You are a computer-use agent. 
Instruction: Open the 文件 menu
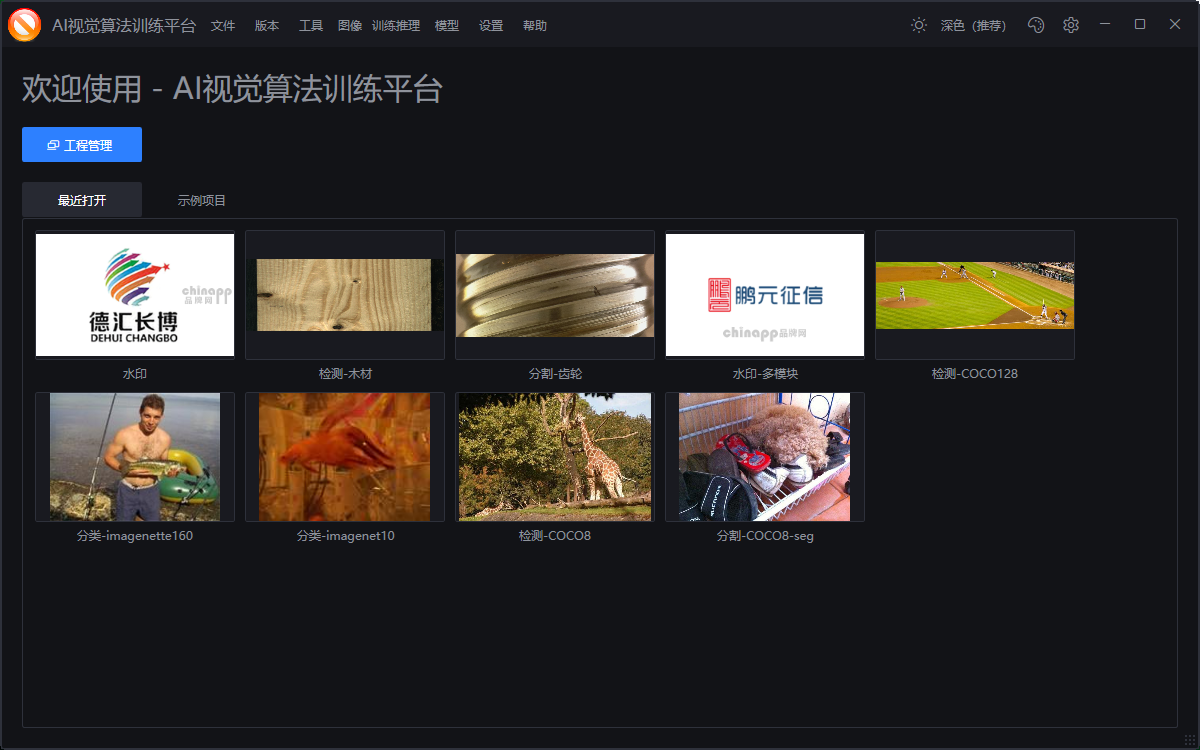(223, 26)
